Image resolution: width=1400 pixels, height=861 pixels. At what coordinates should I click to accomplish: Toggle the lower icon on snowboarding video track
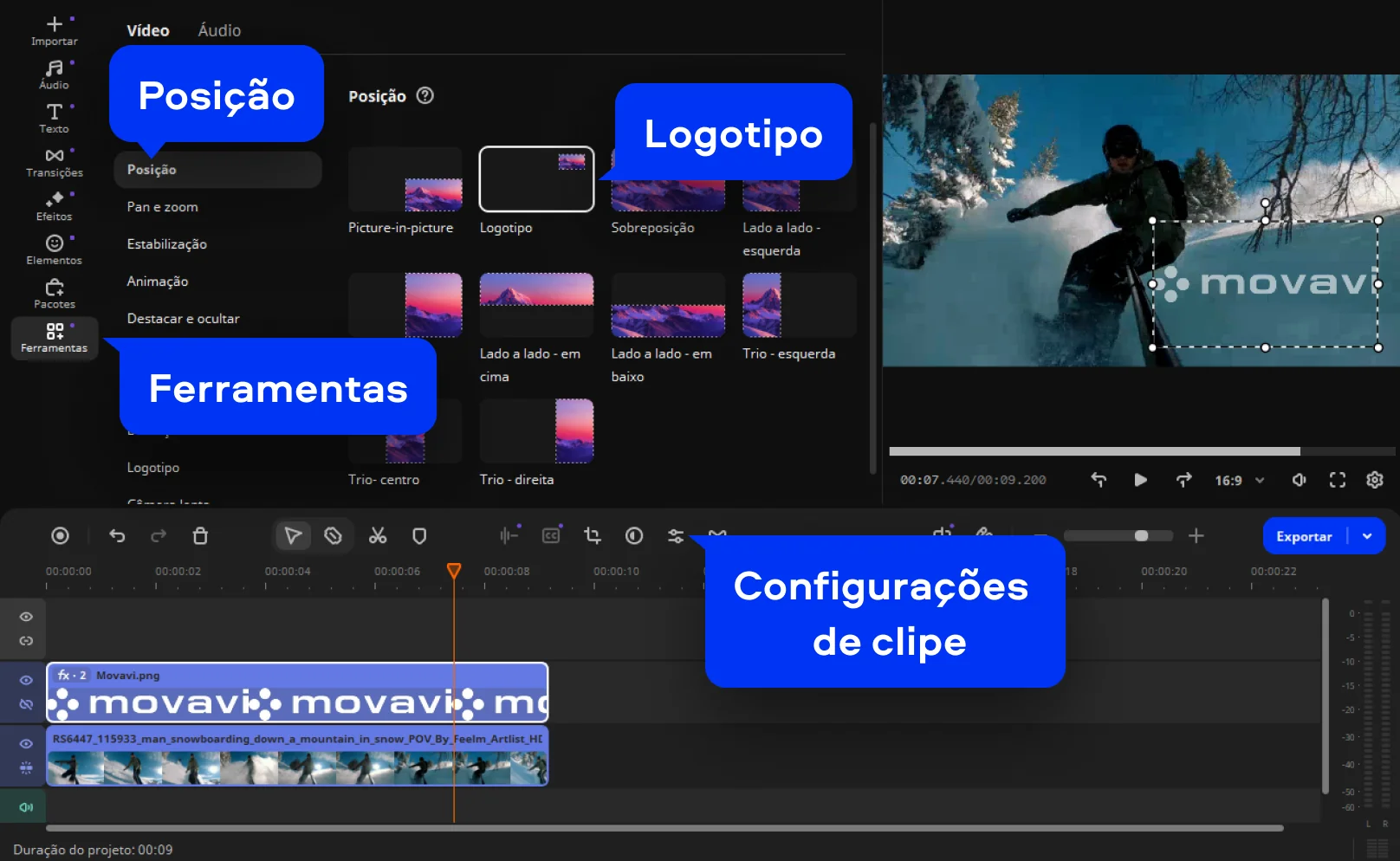(x=26, y=767)
